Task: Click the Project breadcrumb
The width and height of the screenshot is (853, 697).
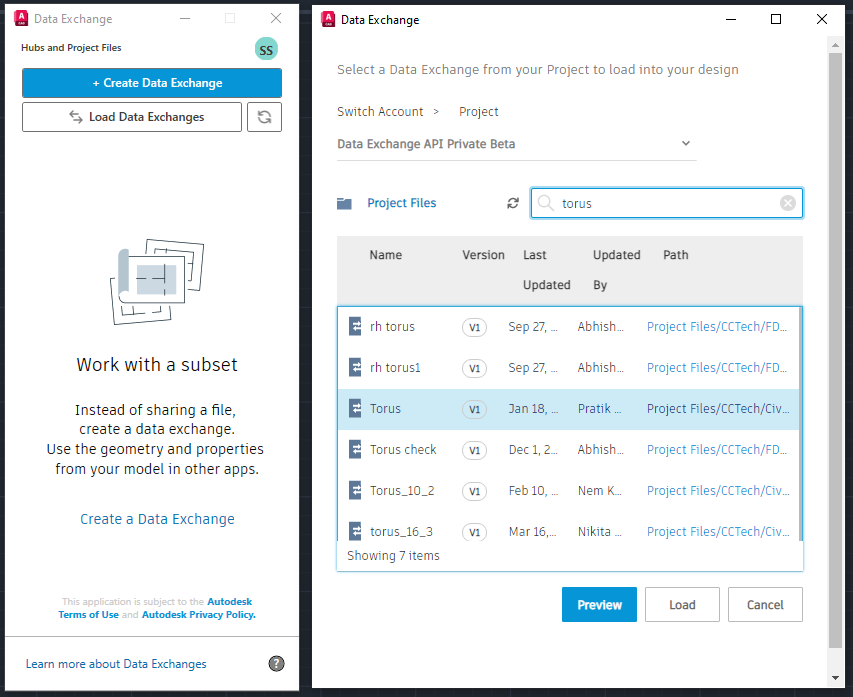Action: coord(478,112)
